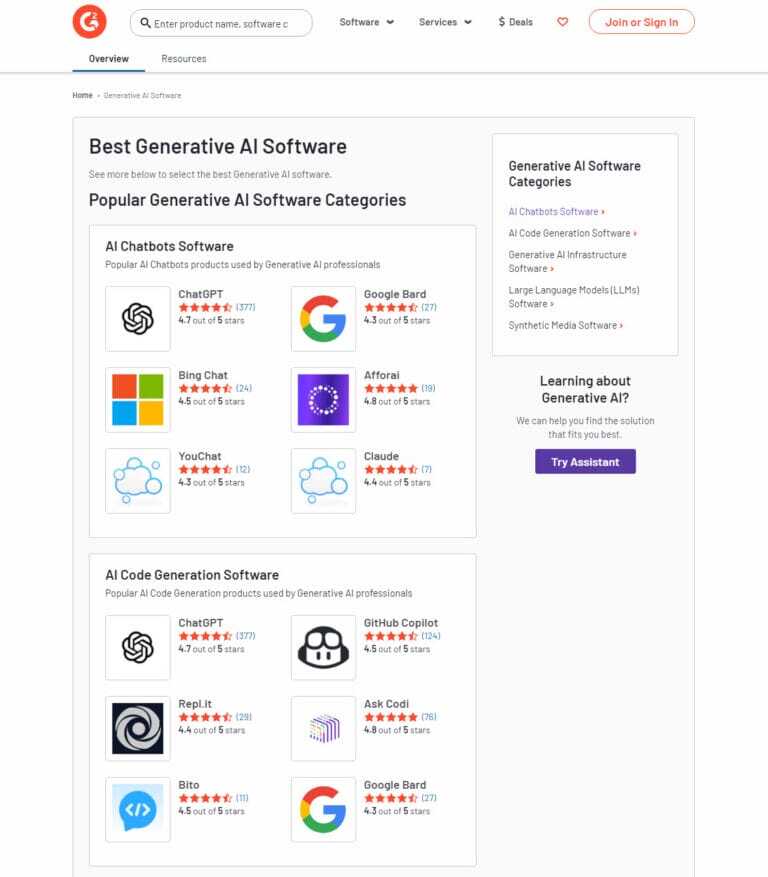
Task: Switch to the Resources tab
Action: point(184,59)
